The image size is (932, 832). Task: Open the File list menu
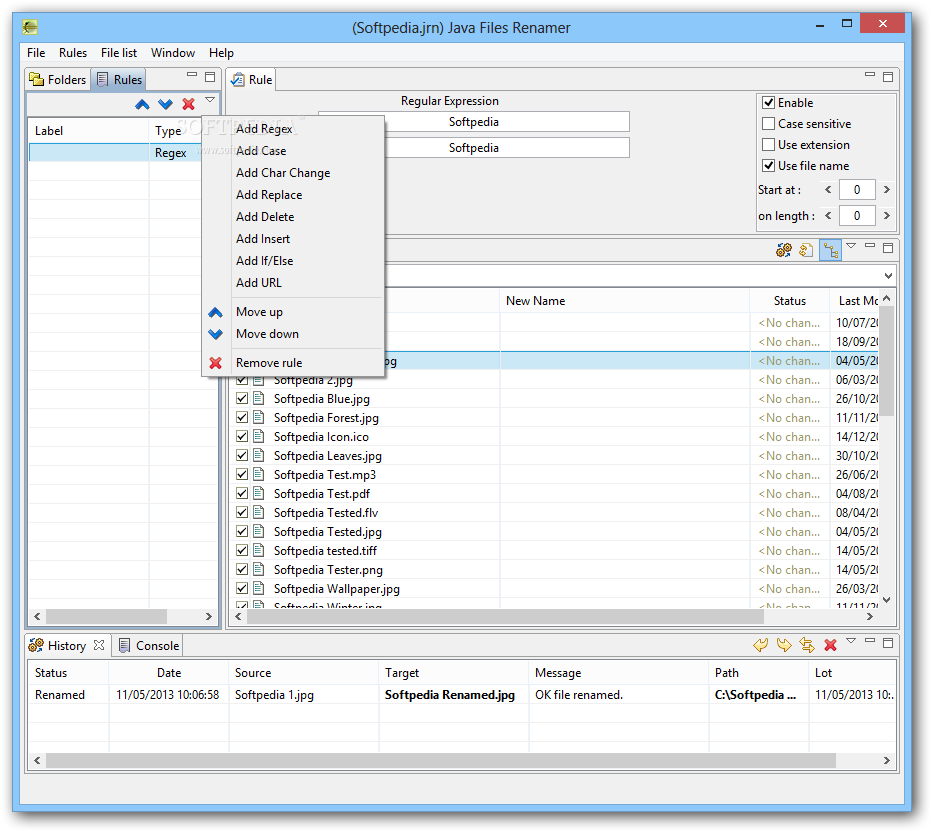coord(119,52)
